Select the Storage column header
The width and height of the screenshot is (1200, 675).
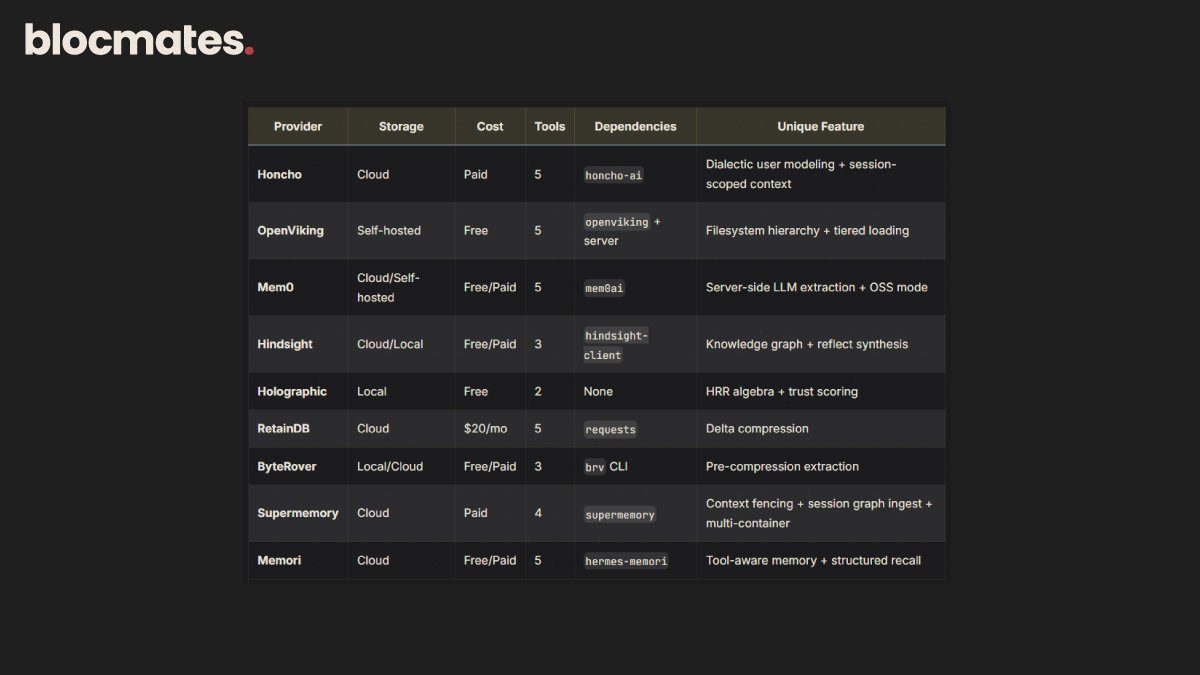tap(401, 127)
